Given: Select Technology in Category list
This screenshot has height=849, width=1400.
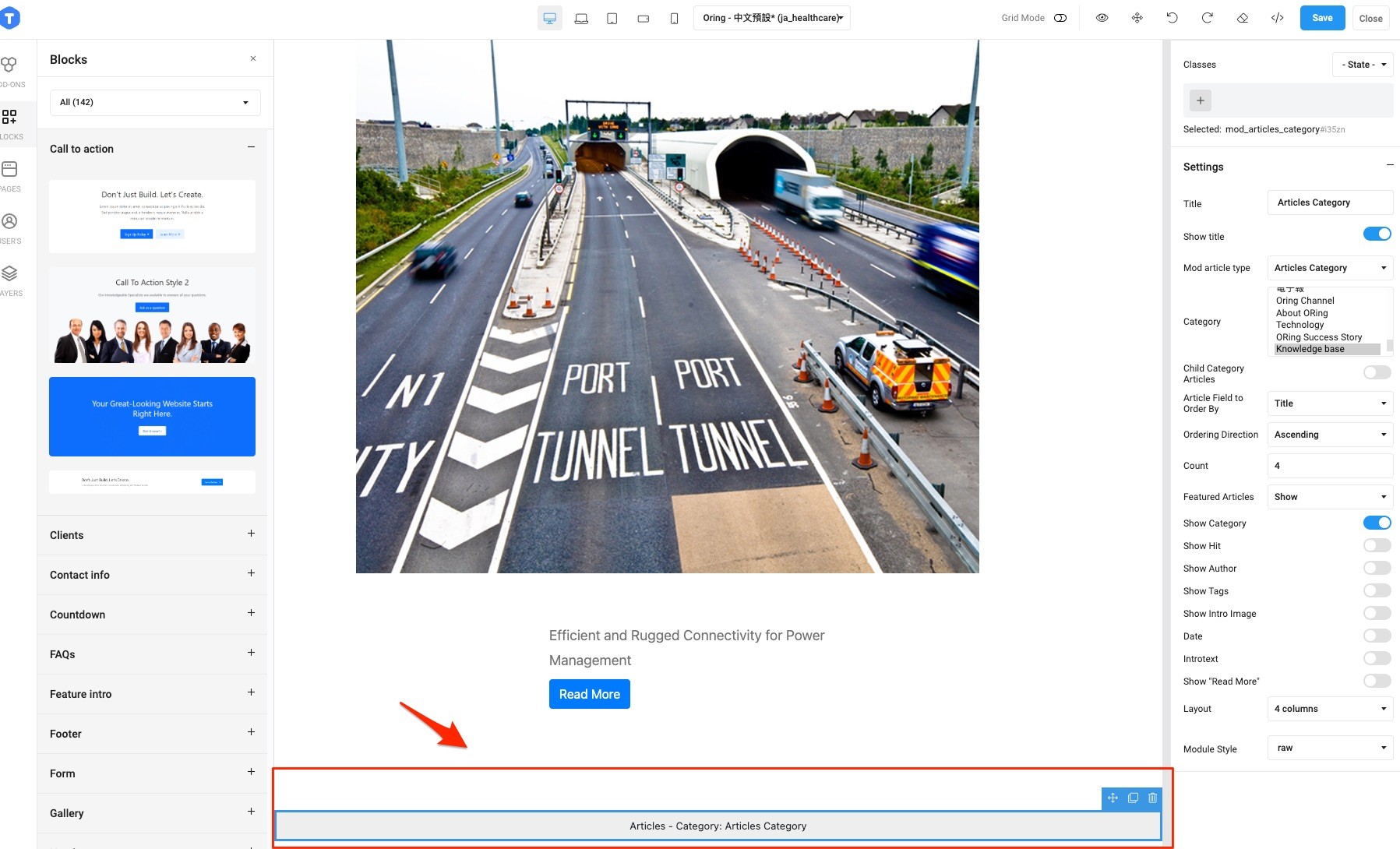Looking at the screenshot, I should [1328, 325].
